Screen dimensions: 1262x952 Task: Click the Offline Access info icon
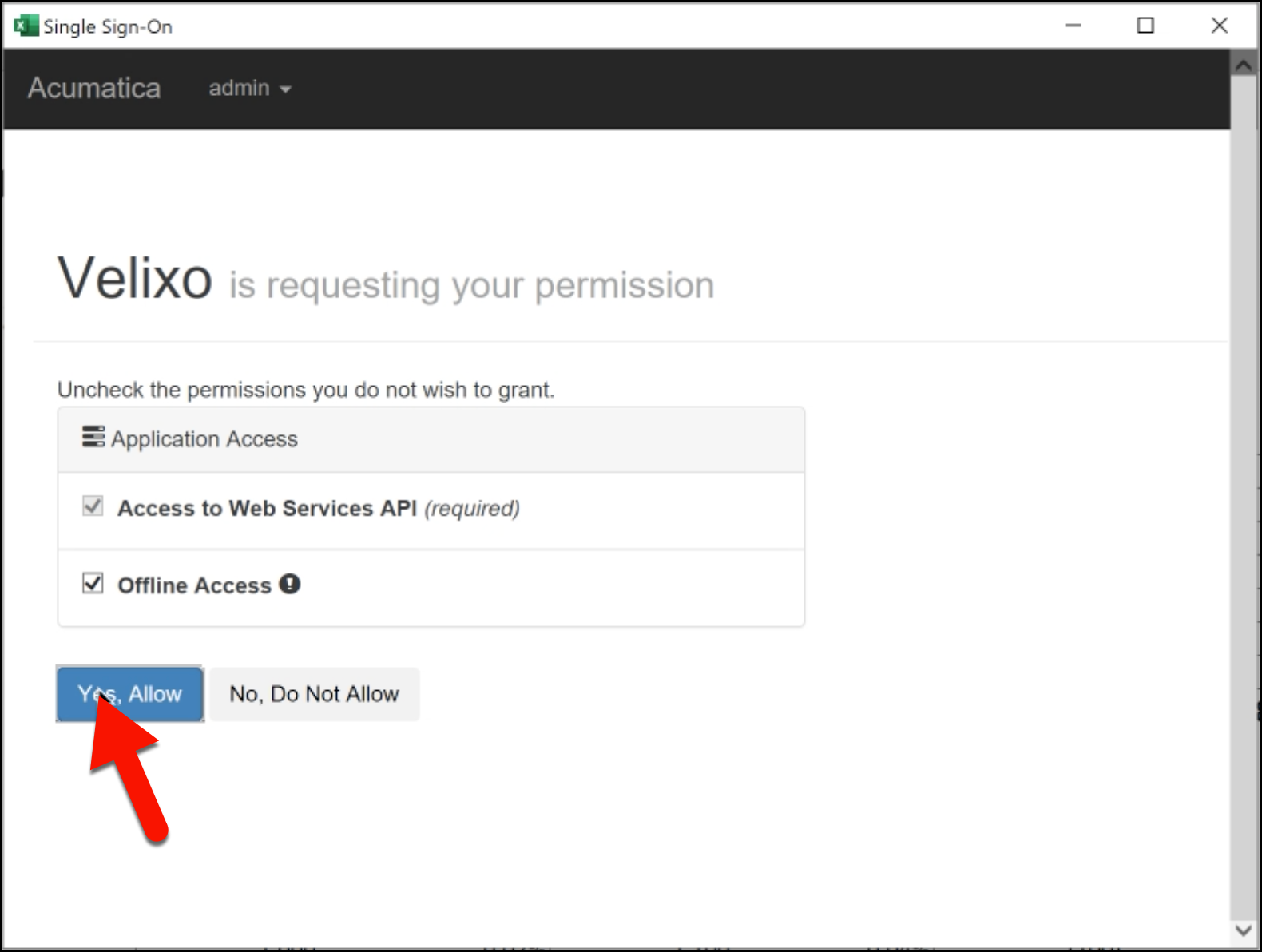tap(290, 584)
